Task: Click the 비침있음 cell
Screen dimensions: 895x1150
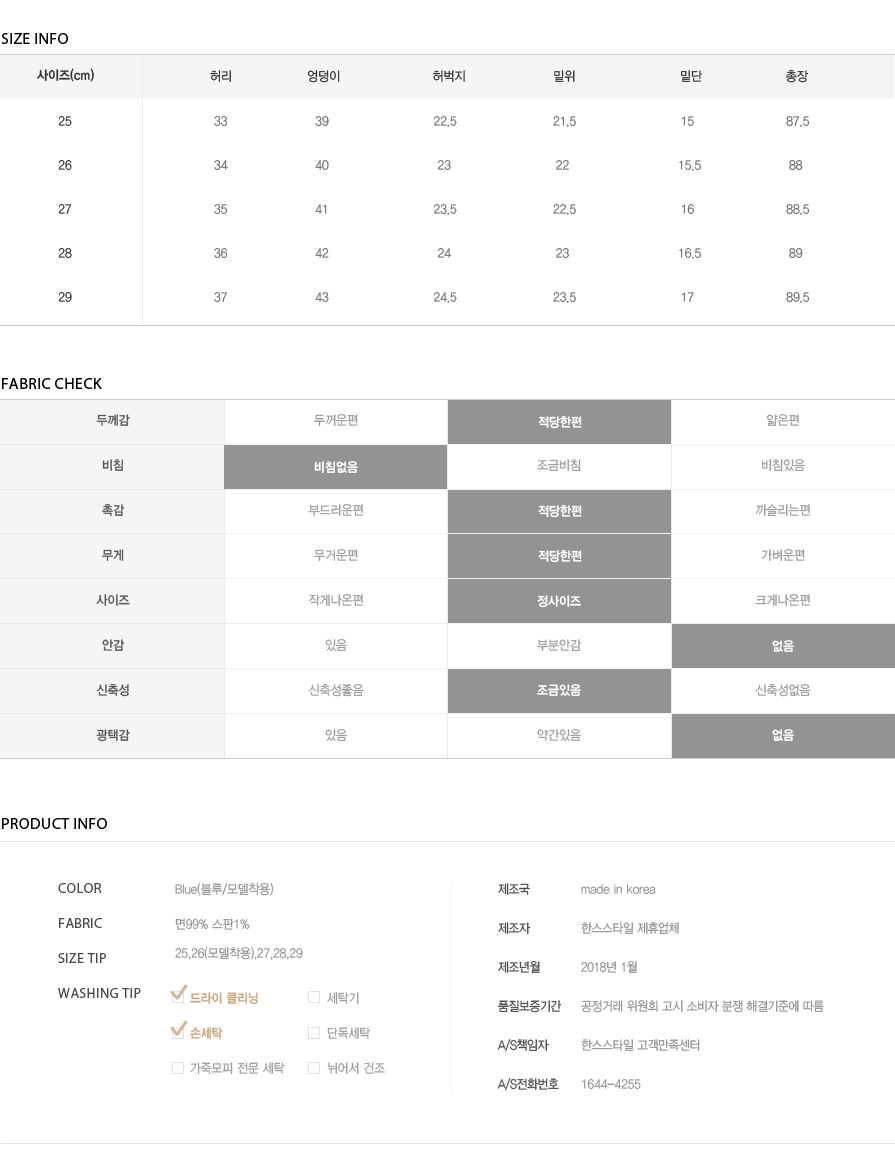Action: coord(783,465)
